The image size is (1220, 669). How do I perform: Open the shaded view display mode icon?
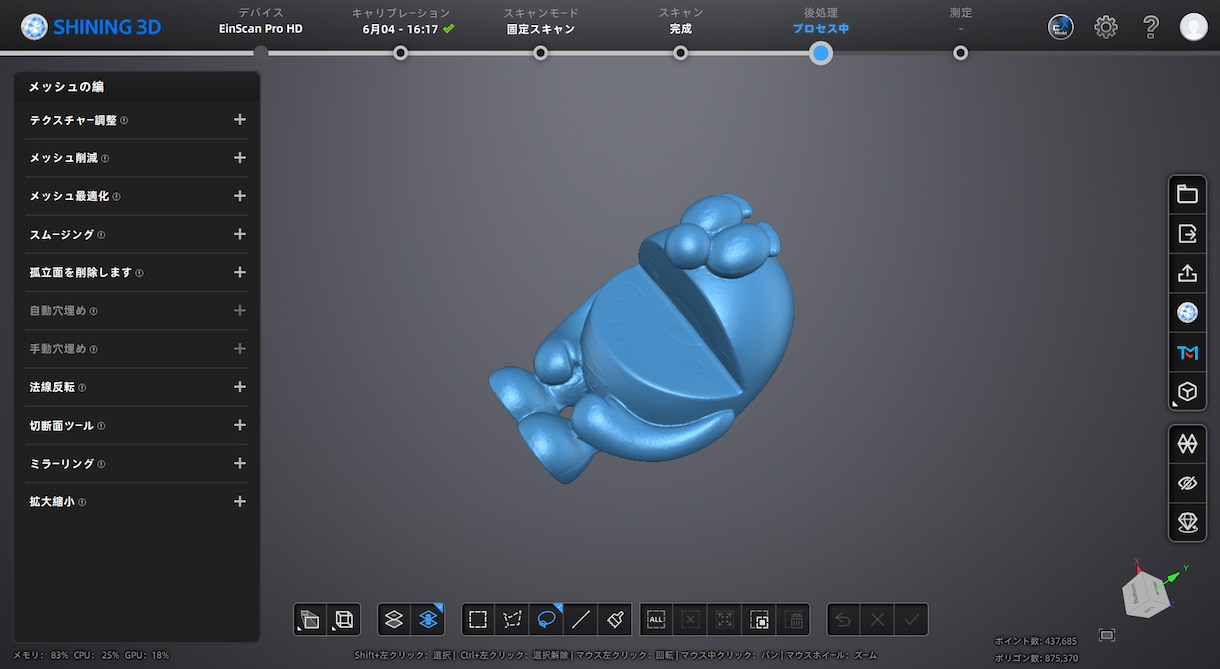310,620
